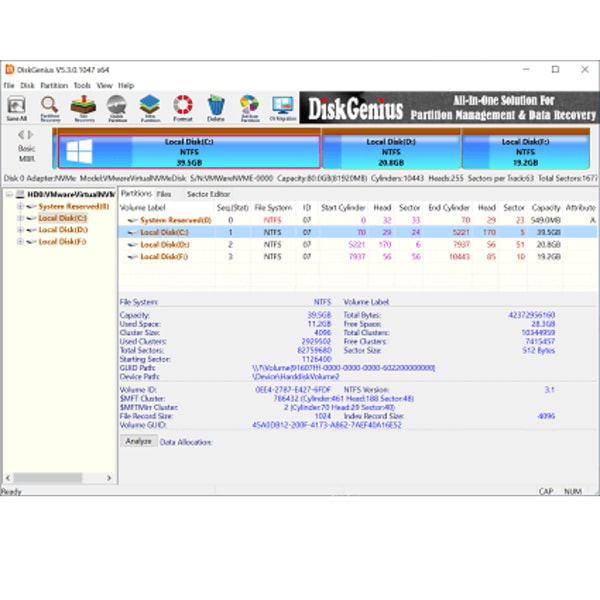Start the Quick Partition tool

pos(117,108)
